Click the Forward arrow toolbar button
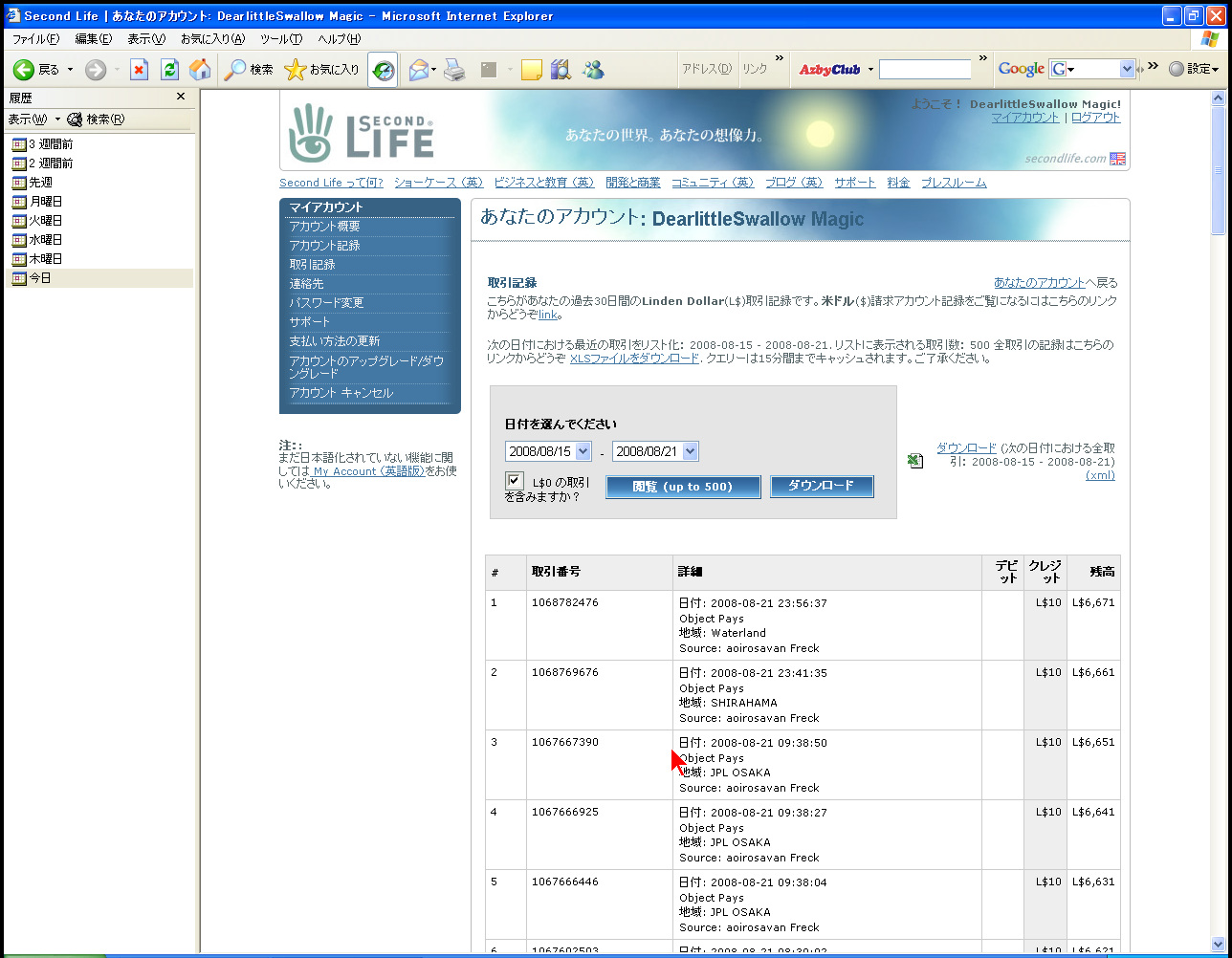Image resolution: width=1232 pixels, height=958 pixels. (95, 70)
